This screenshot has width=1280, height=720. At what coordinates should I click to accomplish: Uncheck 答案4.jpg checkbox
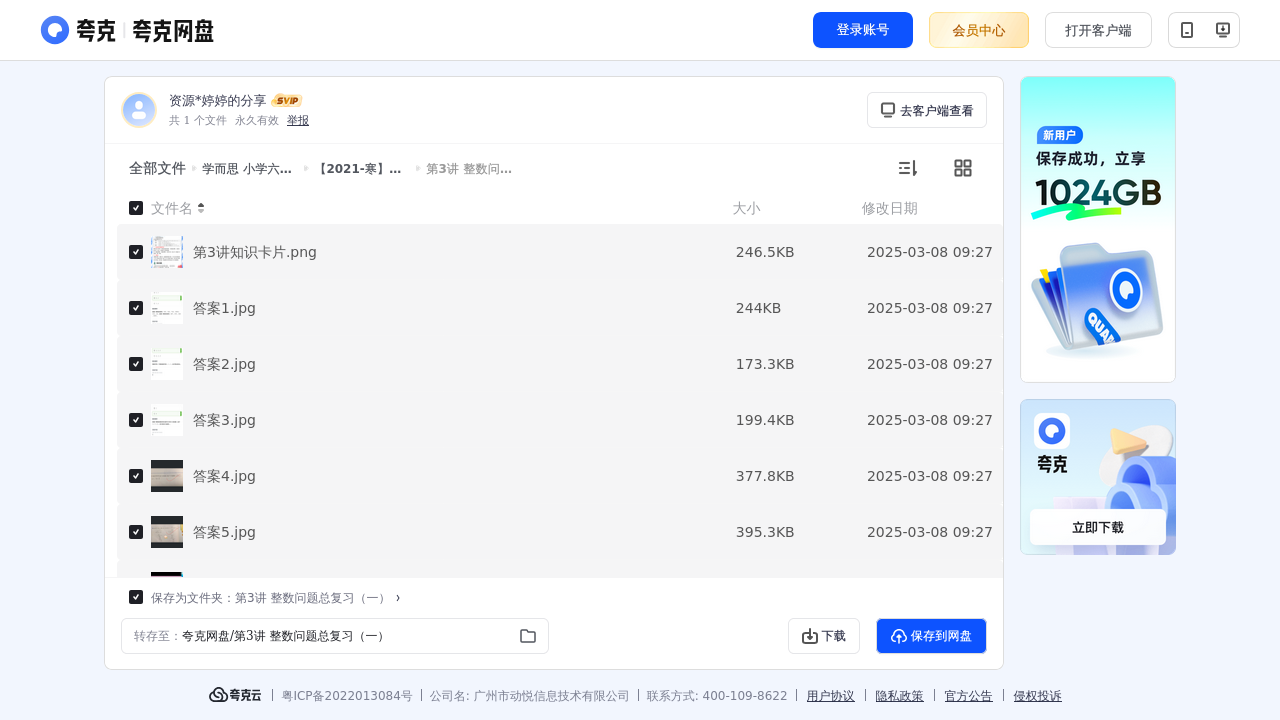[136, 476]
